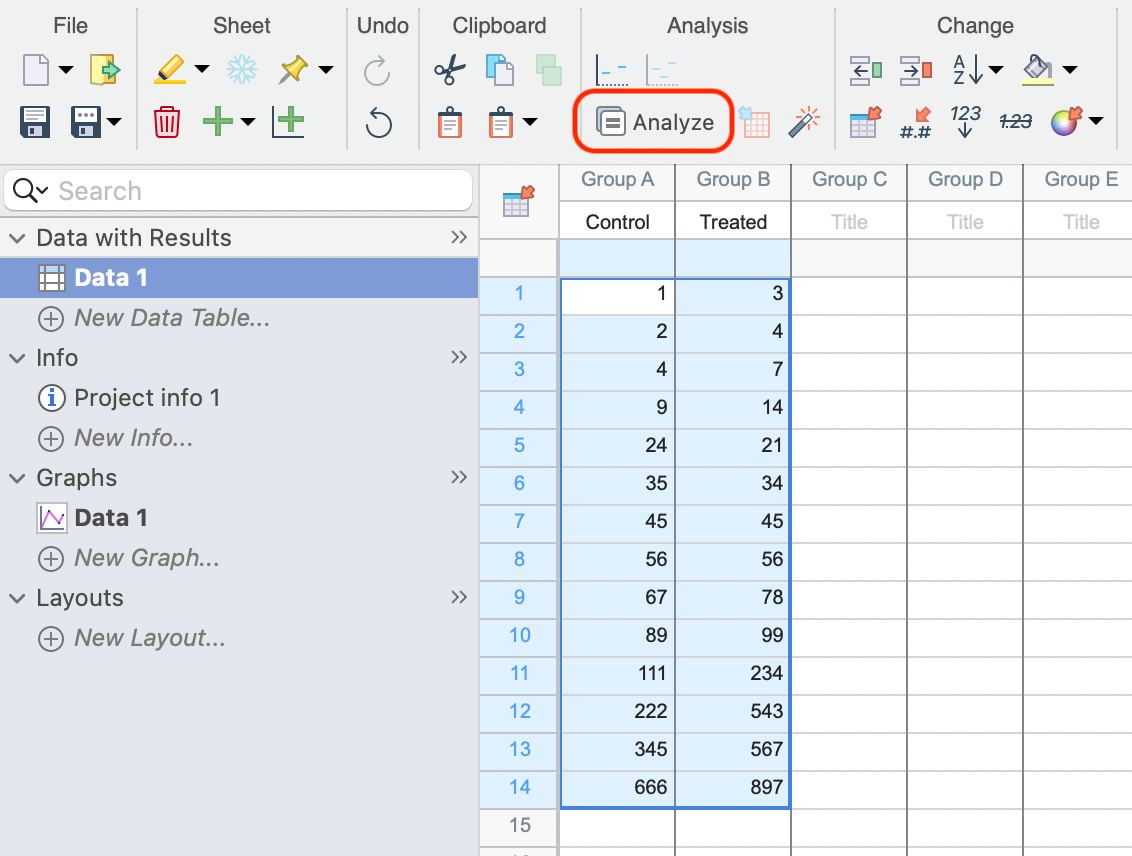Click the undo arrow icon
1132x856 pixels.
379,122
